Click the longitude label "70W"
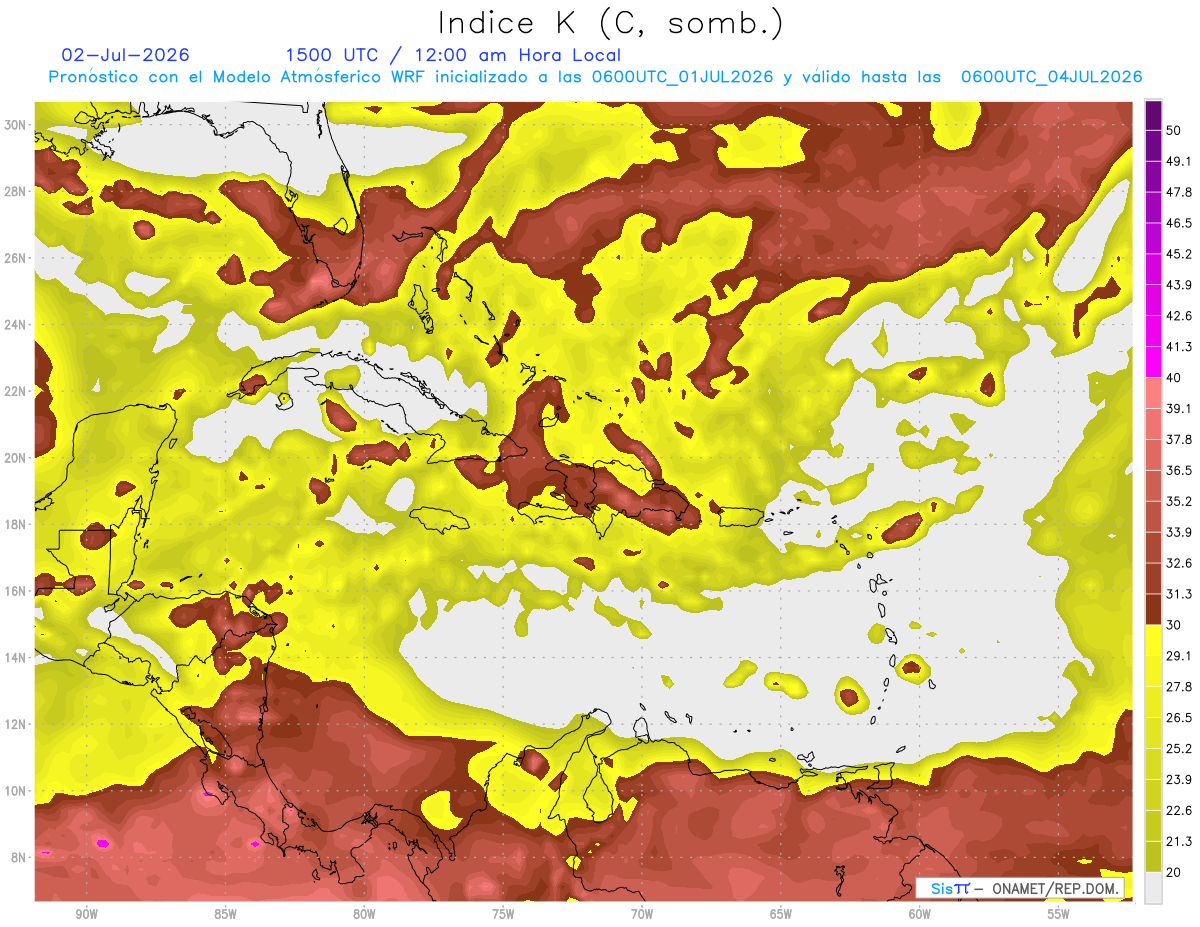The image size is (1200, 927). pos(642,915)
